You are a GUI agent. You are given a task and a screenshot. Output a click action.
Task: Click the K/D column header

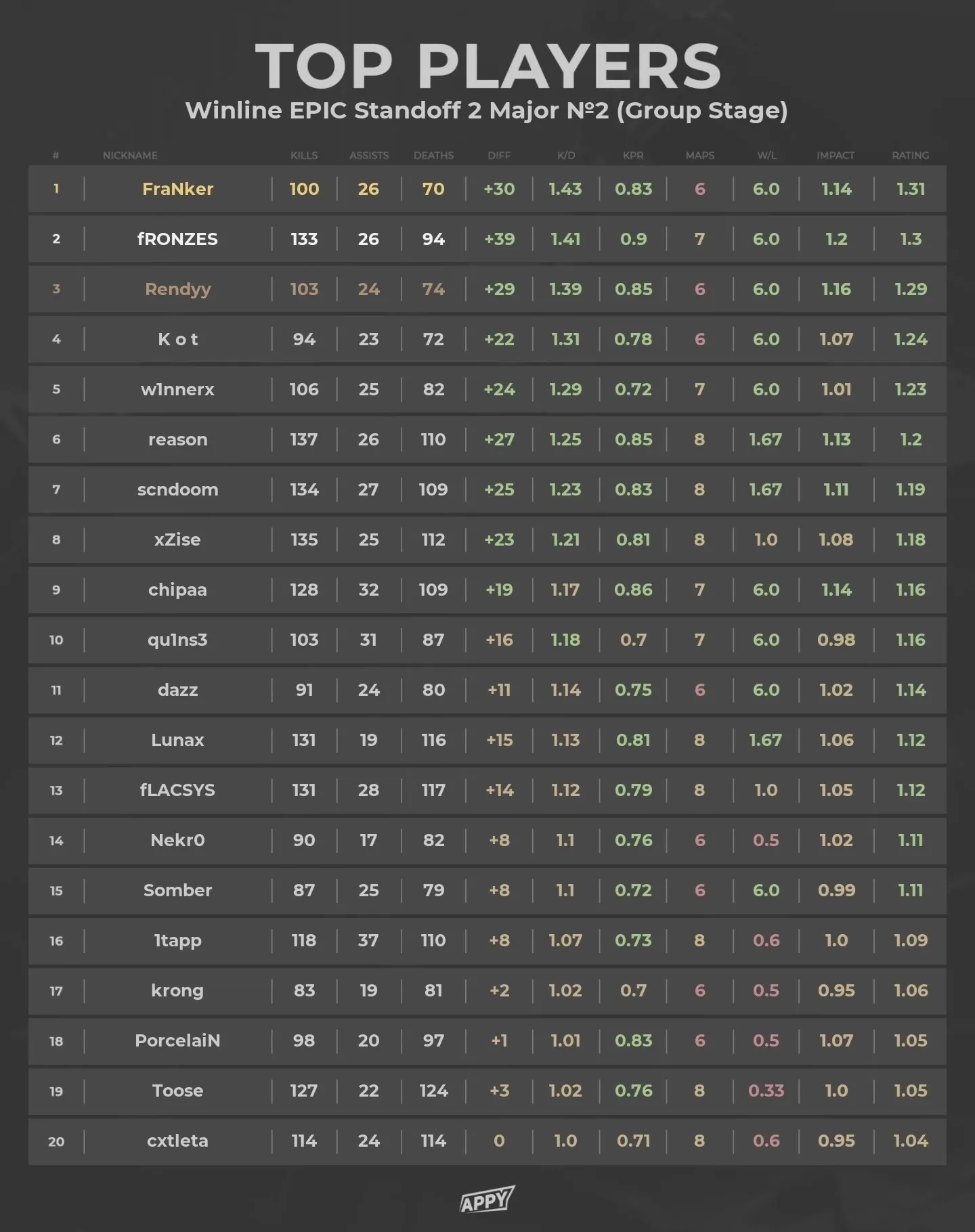(x=566, y=156)
